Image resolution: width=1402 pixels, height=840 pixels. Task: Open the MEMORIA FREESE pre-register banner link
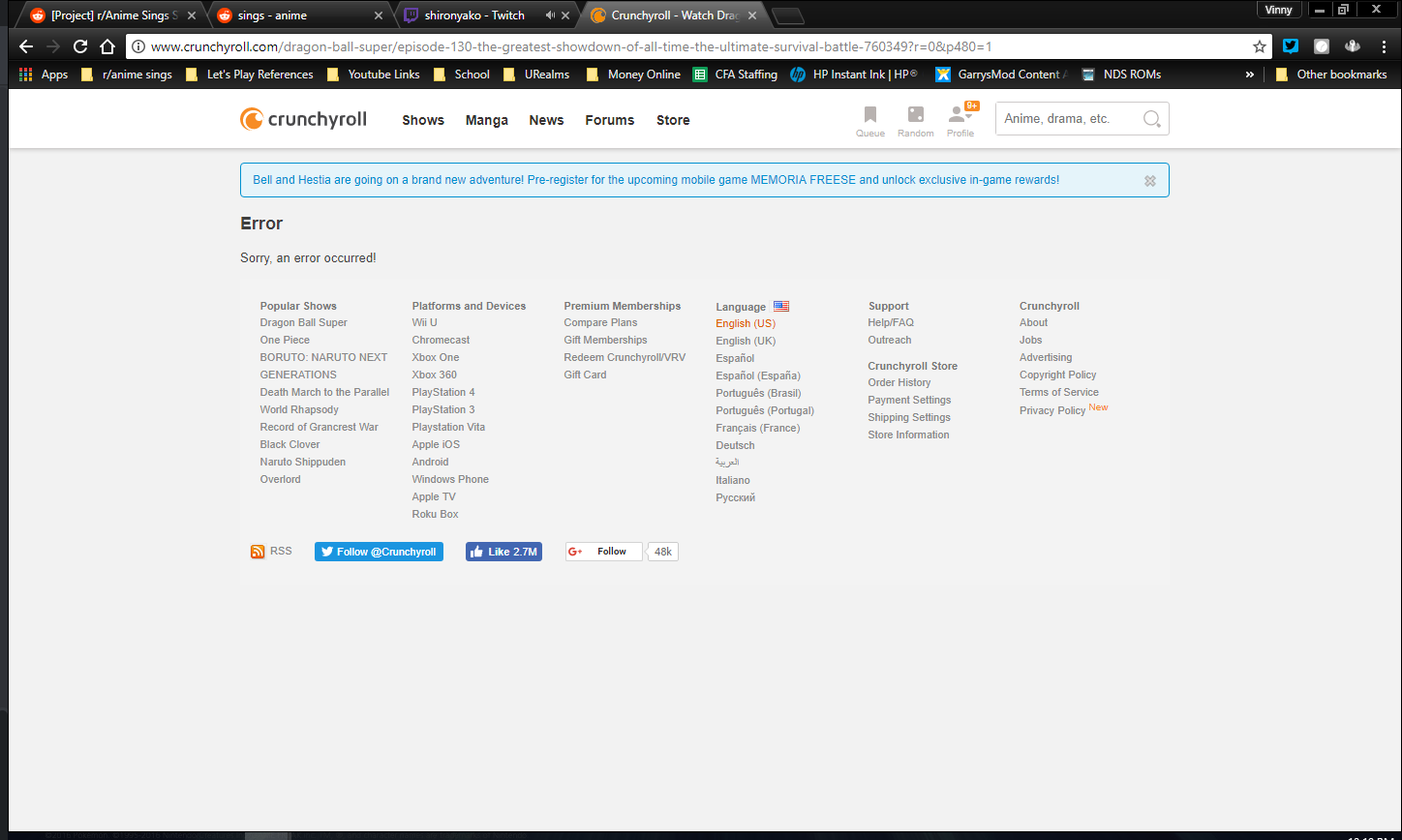(x=656, y=180)
